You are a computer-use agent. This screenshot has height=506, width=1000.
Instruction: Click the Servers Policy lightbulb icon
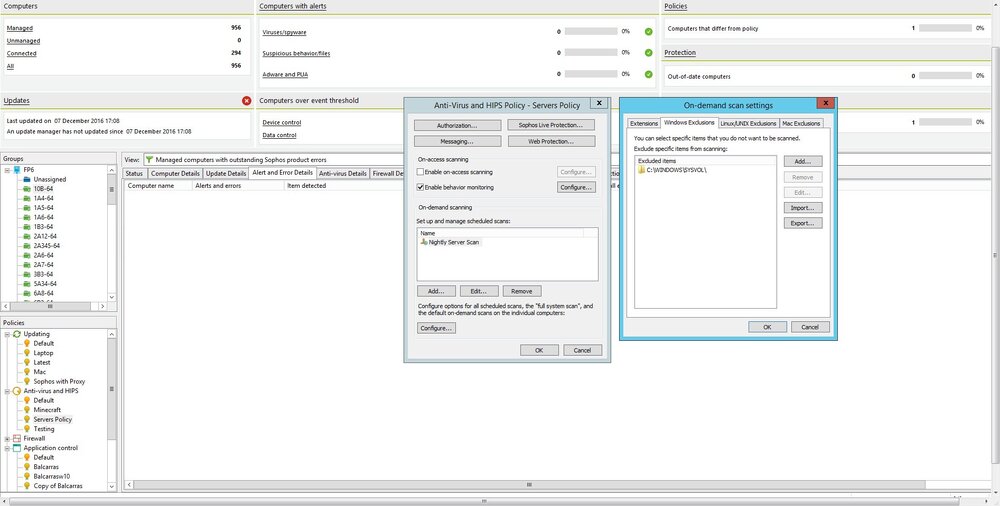point(27,419)
